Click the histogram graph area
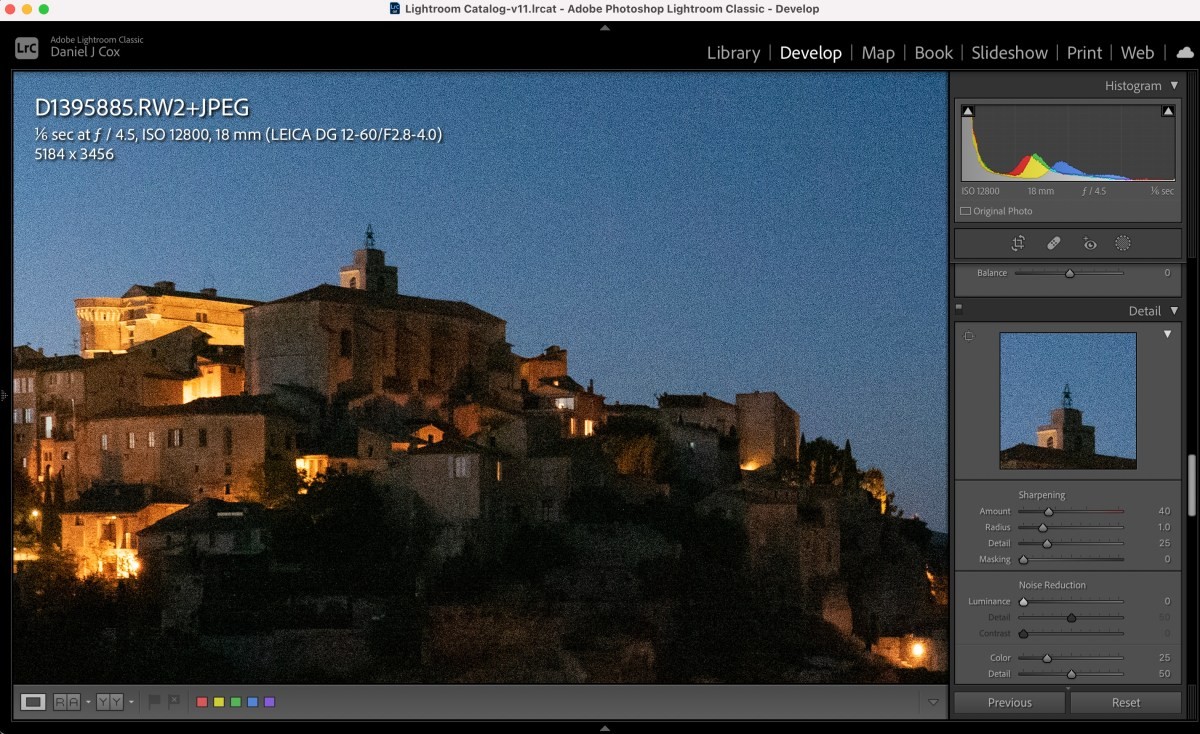The image size is (1200, 734). 1068,142
